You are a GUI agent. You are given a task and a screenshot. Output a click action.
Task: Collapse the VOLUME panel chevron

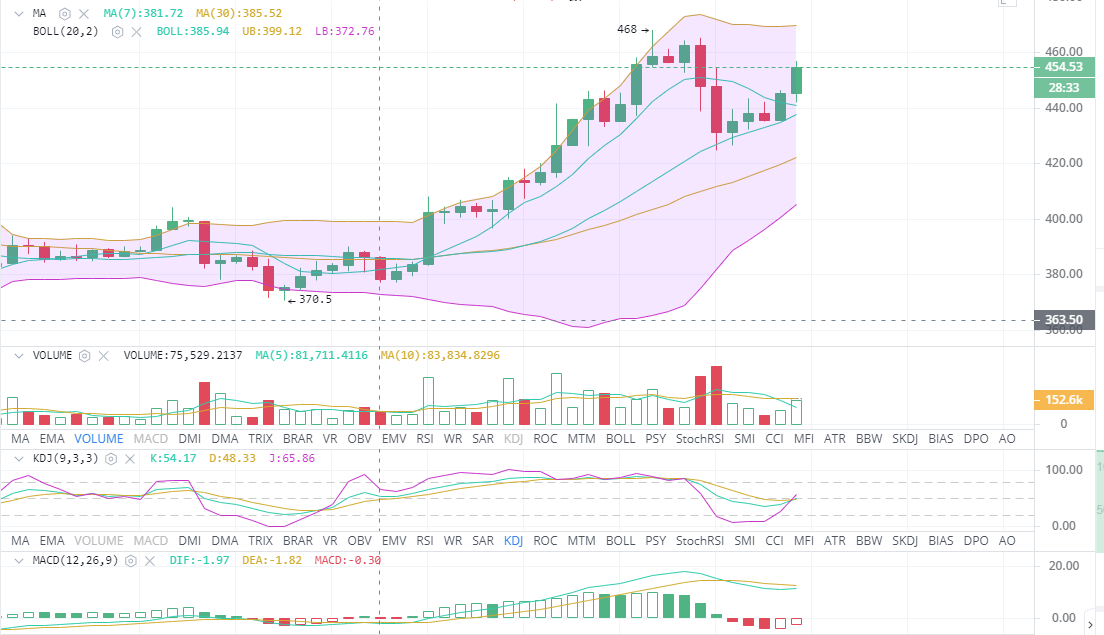(x=19, y=356)
